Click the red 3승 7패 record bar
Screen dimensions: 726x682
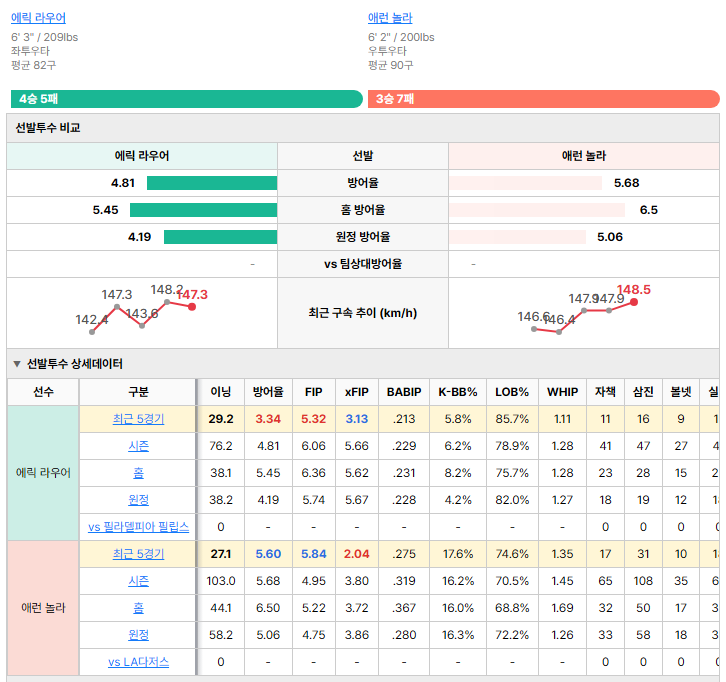[544, 99]
